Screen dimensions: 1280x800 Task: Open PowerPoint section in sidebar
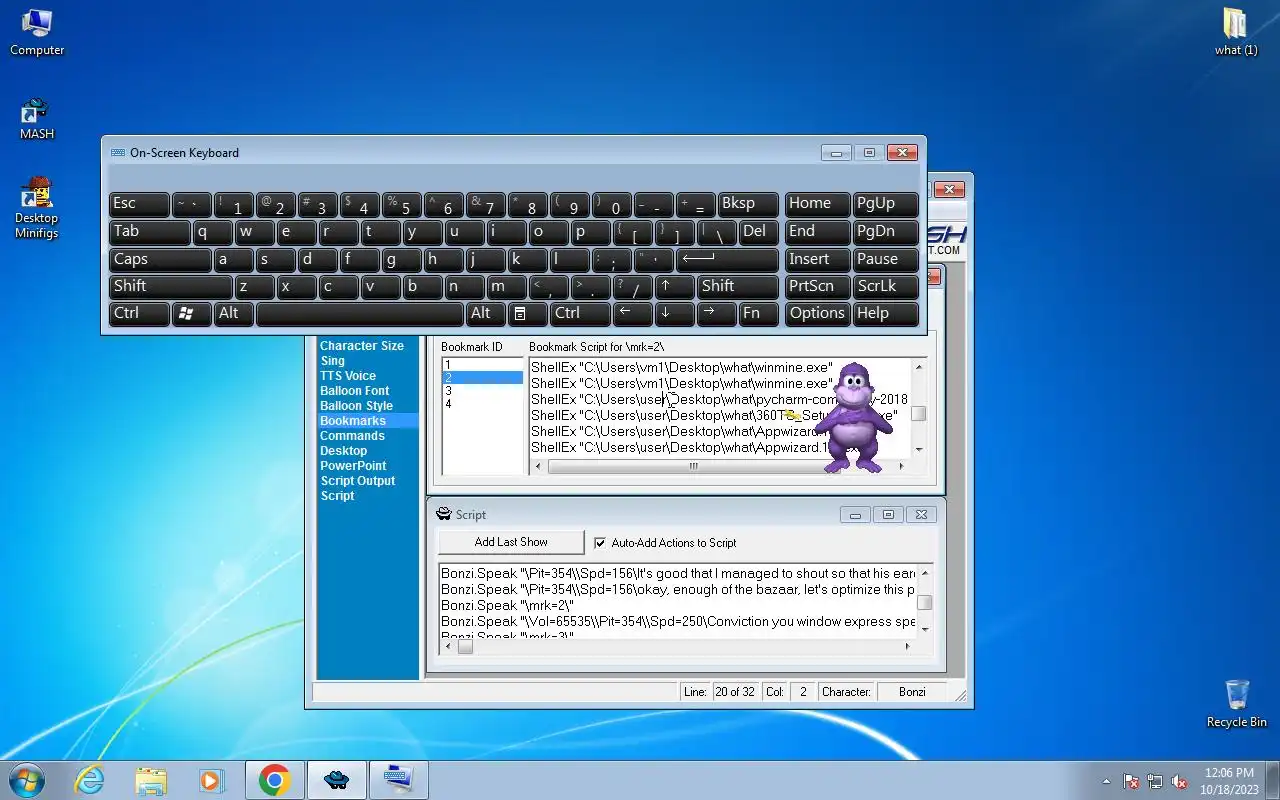[x=353, y=466]
